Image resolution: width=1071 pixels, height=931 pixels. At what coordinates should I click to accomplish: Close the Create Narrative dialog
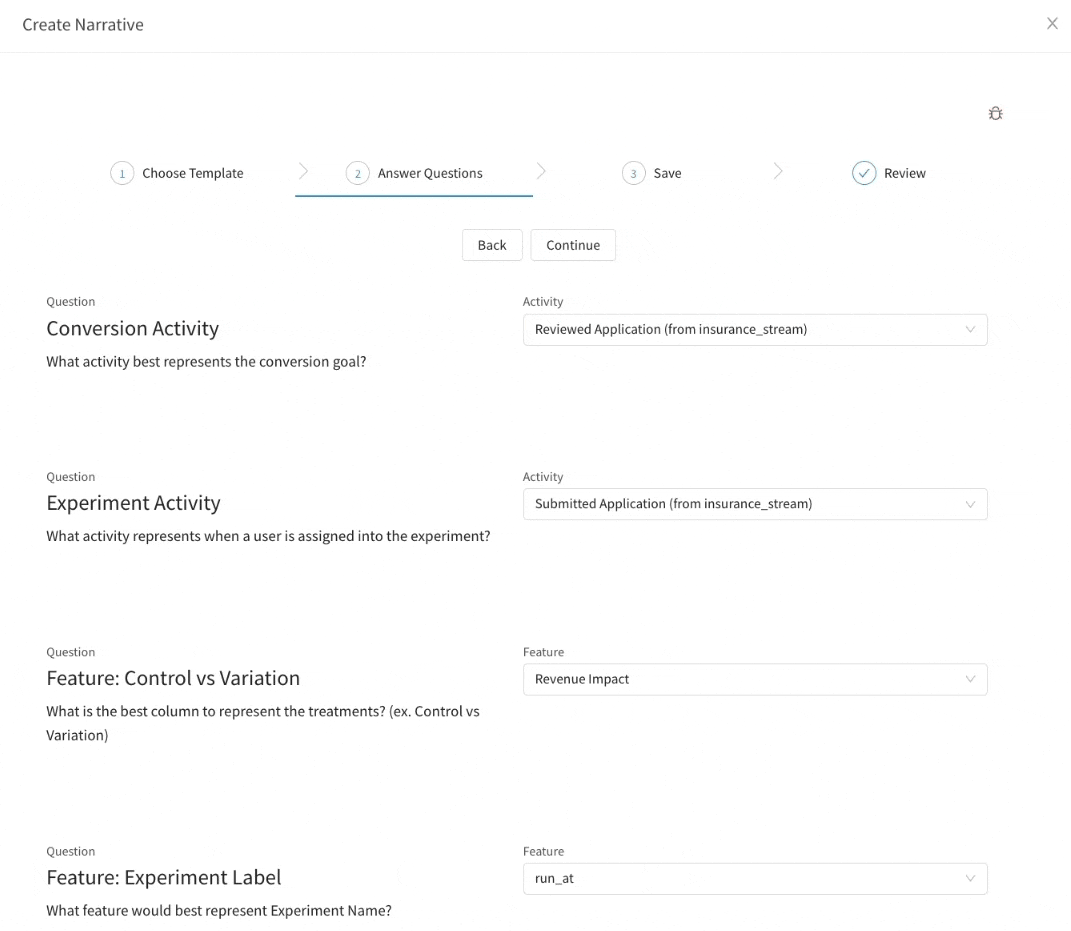tap(1052, 24)
